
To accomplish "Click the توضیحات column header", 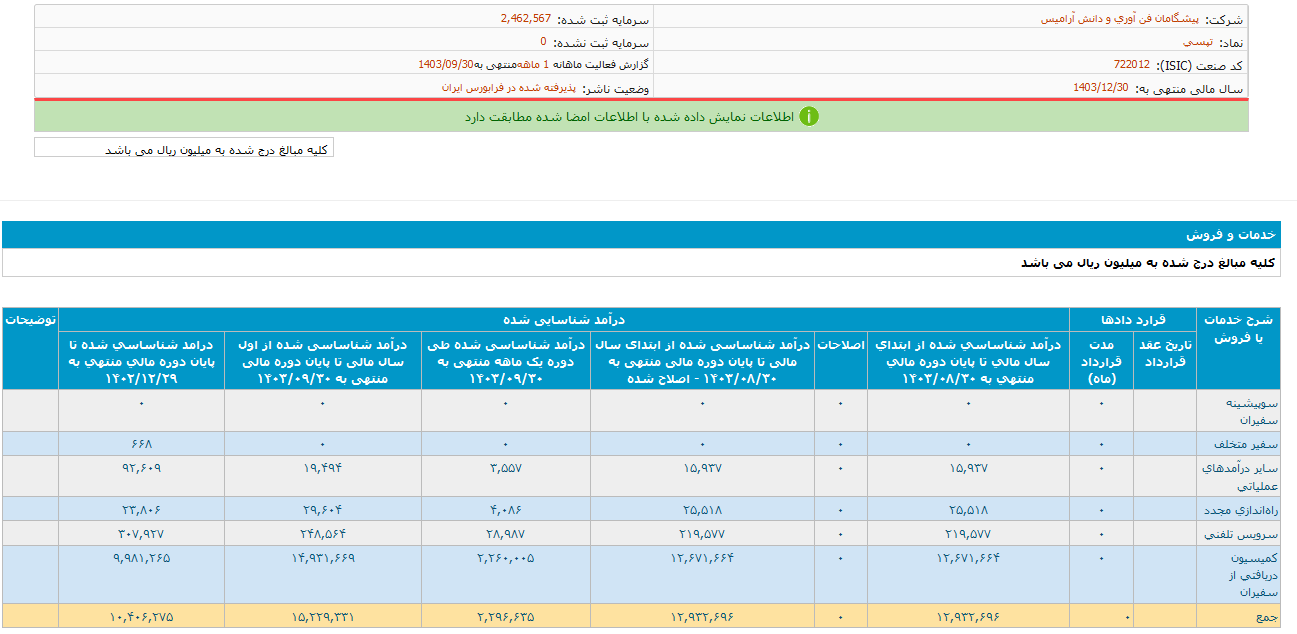I will coord(30,320).
